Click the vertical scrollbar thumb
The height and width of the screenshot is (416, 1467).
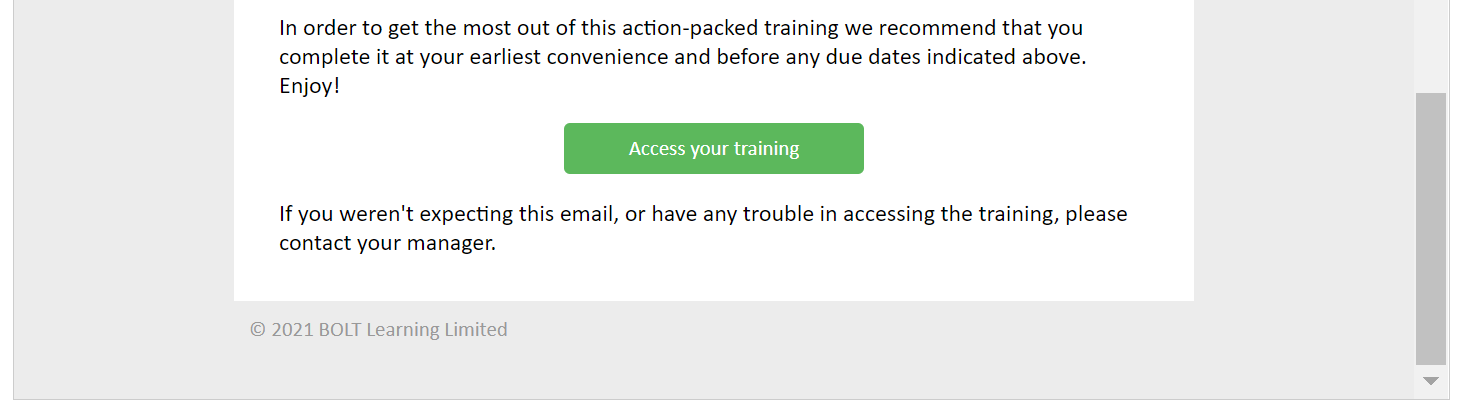click(1431, 228)
